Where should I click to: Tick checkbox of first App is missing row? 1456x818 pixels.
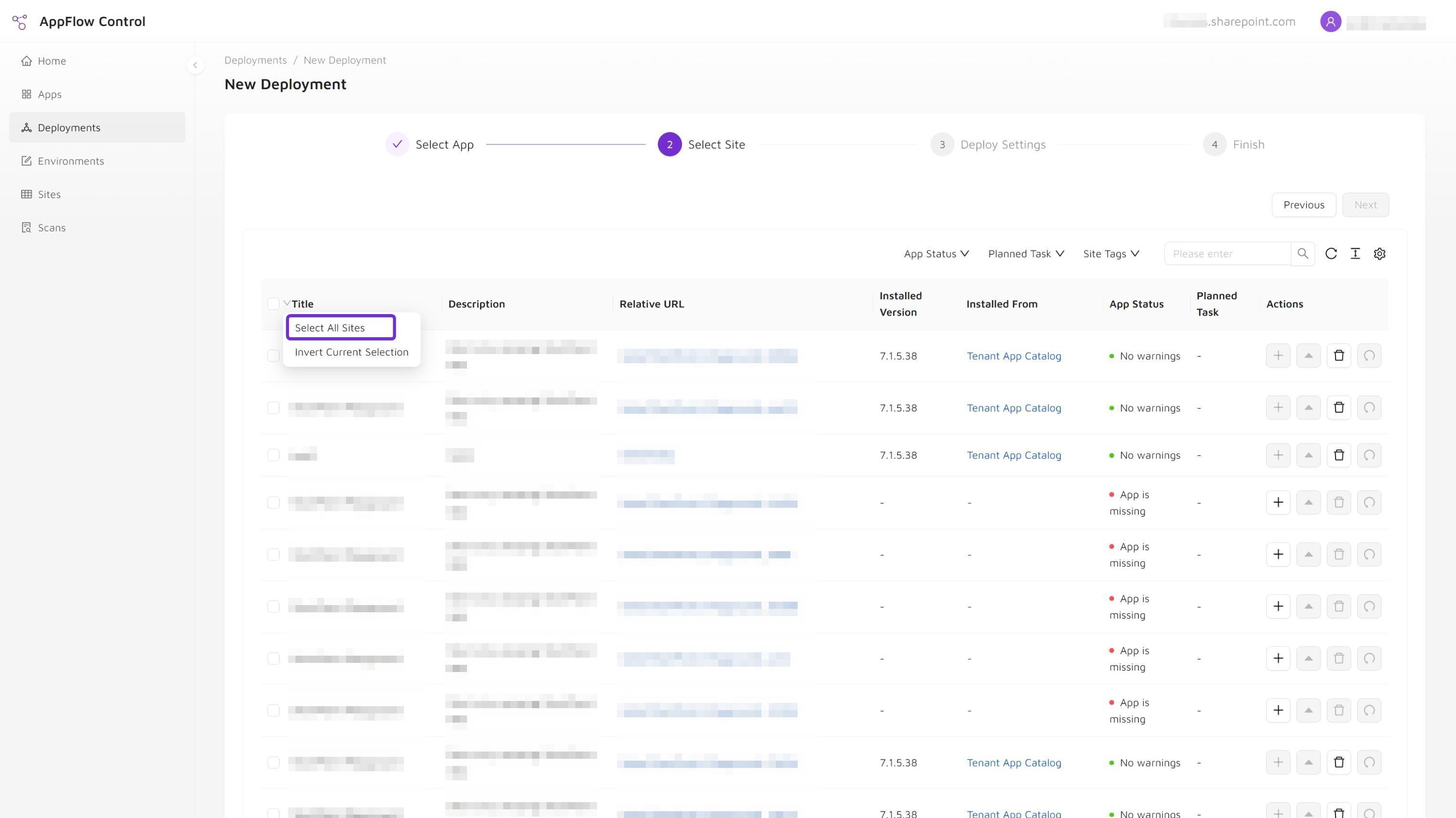(x=273, y=503)
